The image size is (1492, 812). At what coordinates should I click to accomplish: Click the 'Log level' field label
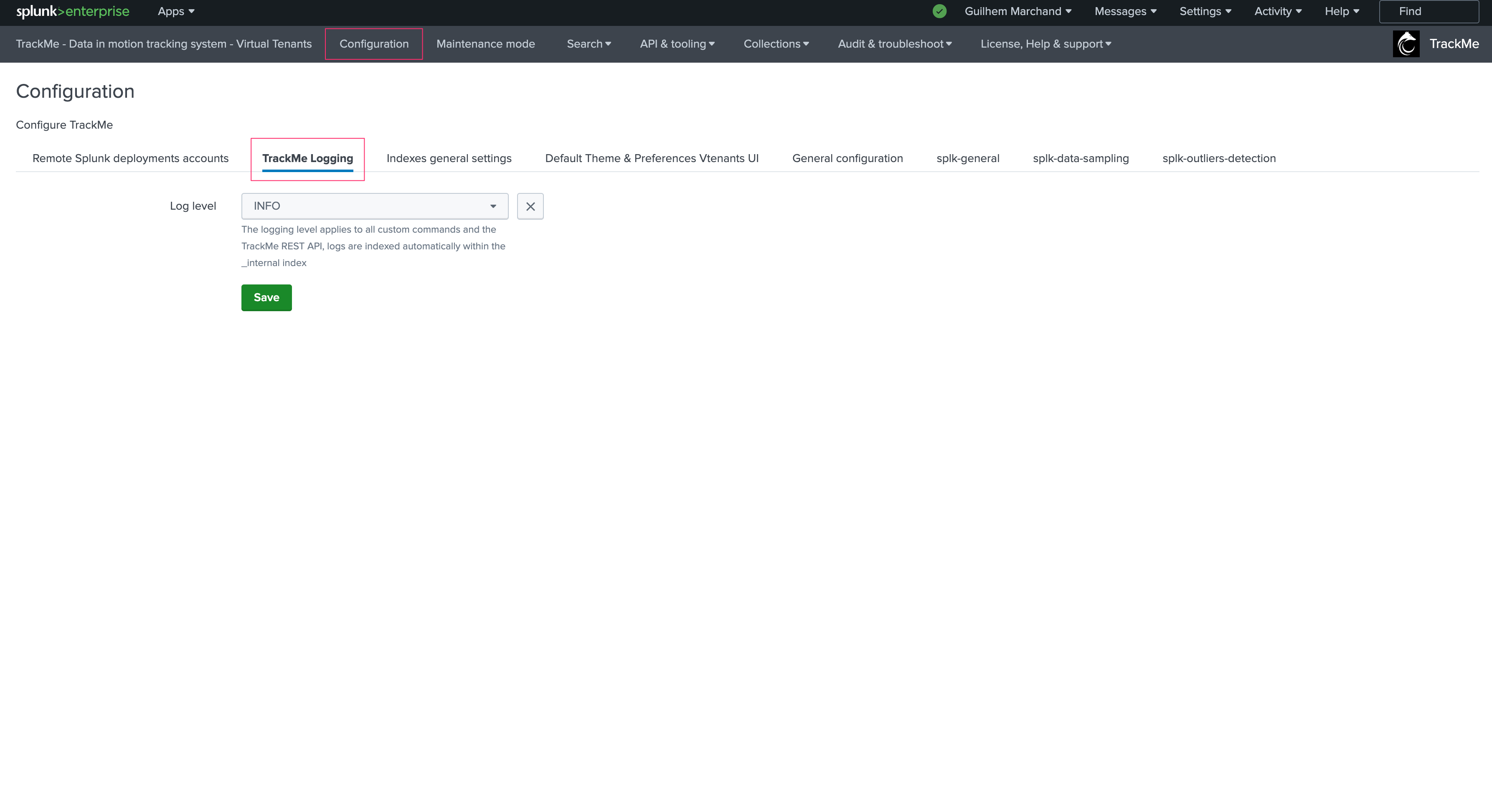coord(193,206)
